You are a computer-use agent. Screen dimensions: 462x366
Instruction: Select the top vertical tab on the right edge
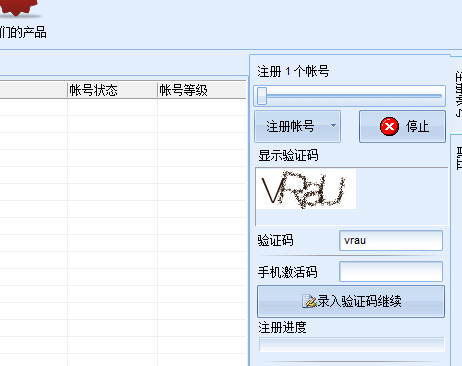pos(456,94)
